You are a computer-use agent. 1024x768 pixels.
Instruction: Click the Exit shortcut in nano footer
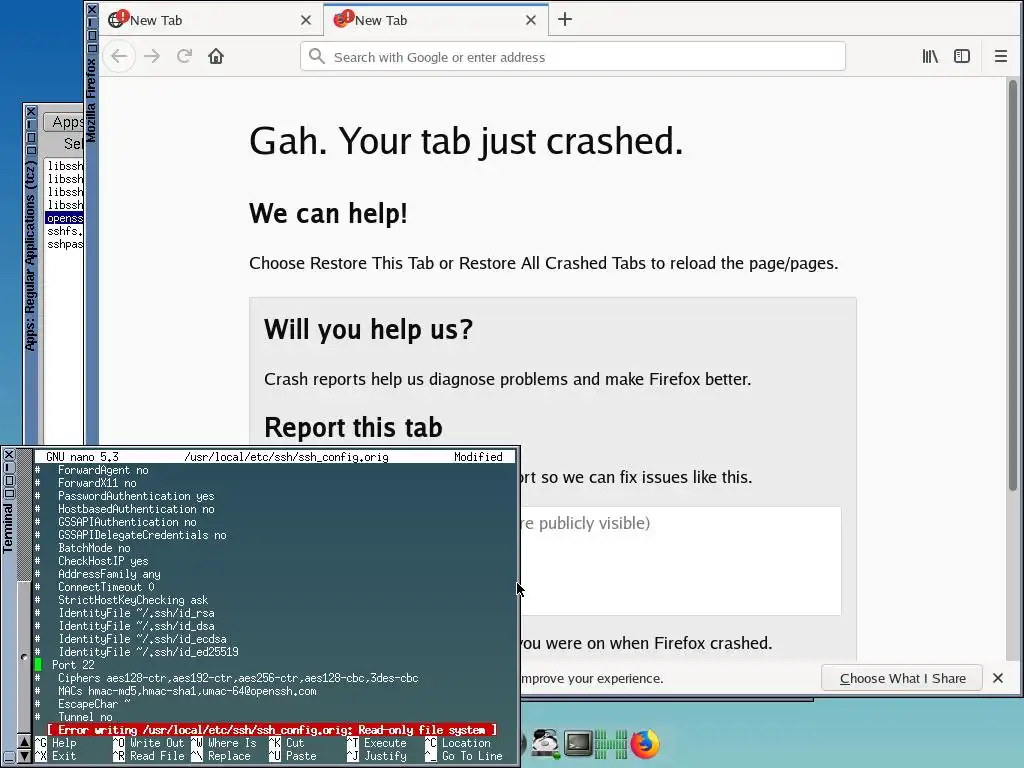pyautogui.click(x=57, y=756)
